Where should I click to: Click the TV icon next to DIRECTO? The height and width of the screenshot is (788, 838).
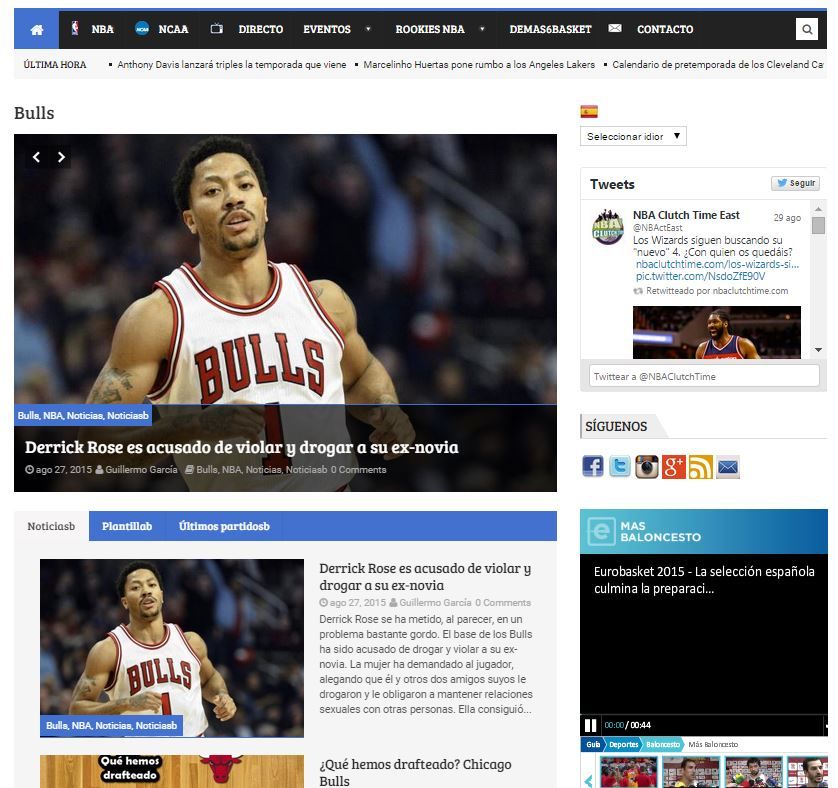pyautogui.click(x=216, y=28)
